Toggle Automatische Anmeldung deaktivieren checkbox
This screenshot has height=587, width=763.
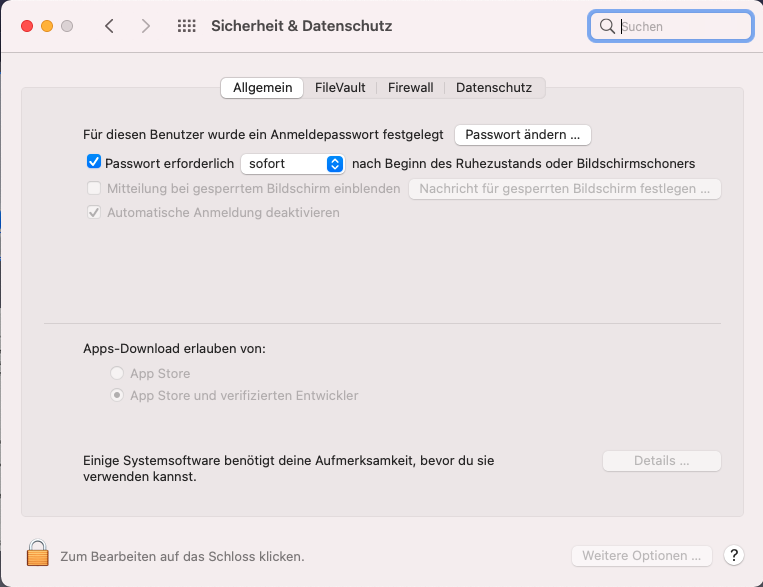point(94,213)
